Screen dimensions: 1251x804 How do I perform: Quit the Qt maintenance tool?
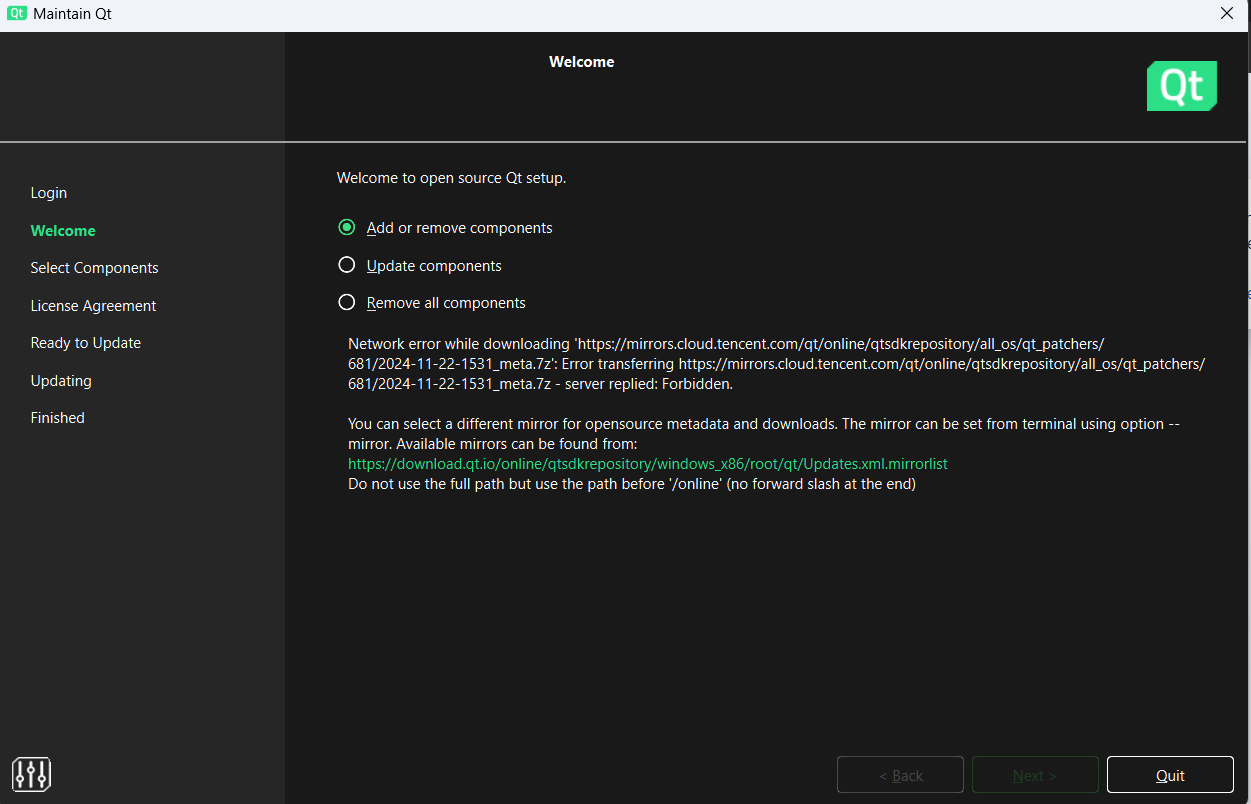point(1170,775)
